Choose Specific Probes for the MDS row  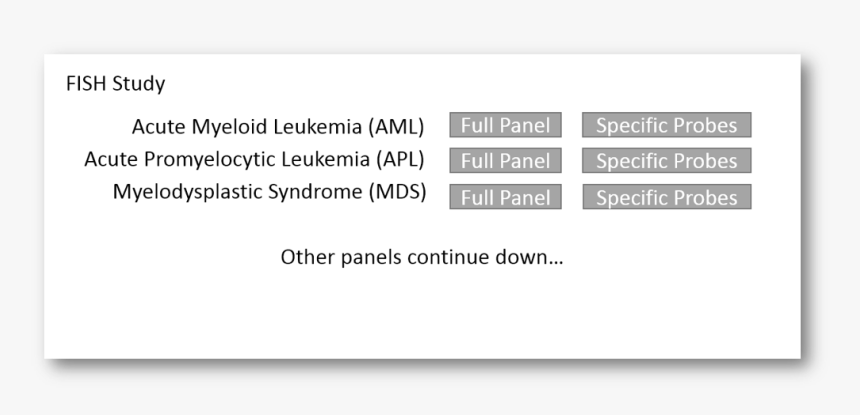tap(666, 197)
